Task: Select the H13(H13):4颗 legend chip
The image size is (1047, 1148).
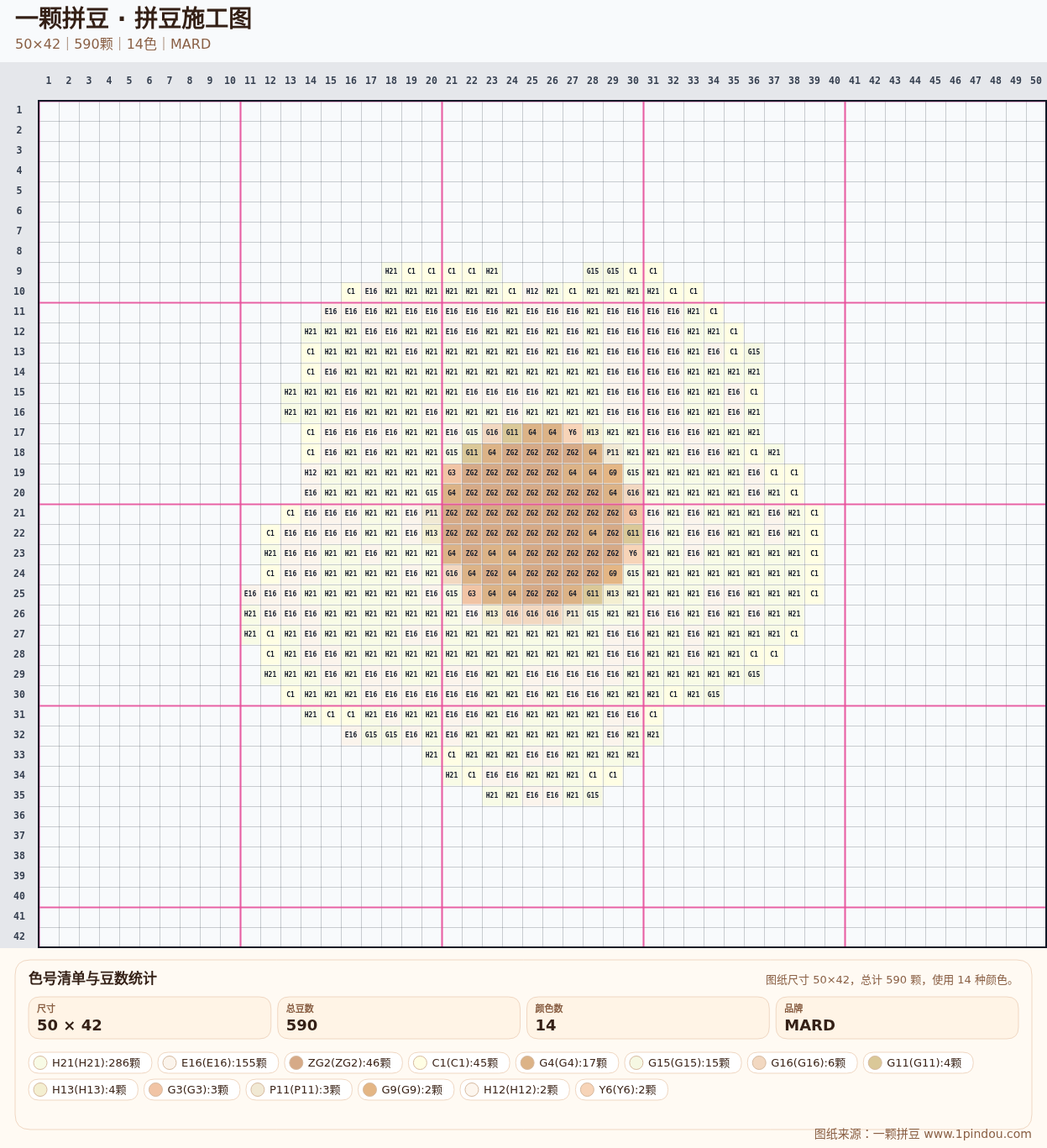Action: (83, 1089)
